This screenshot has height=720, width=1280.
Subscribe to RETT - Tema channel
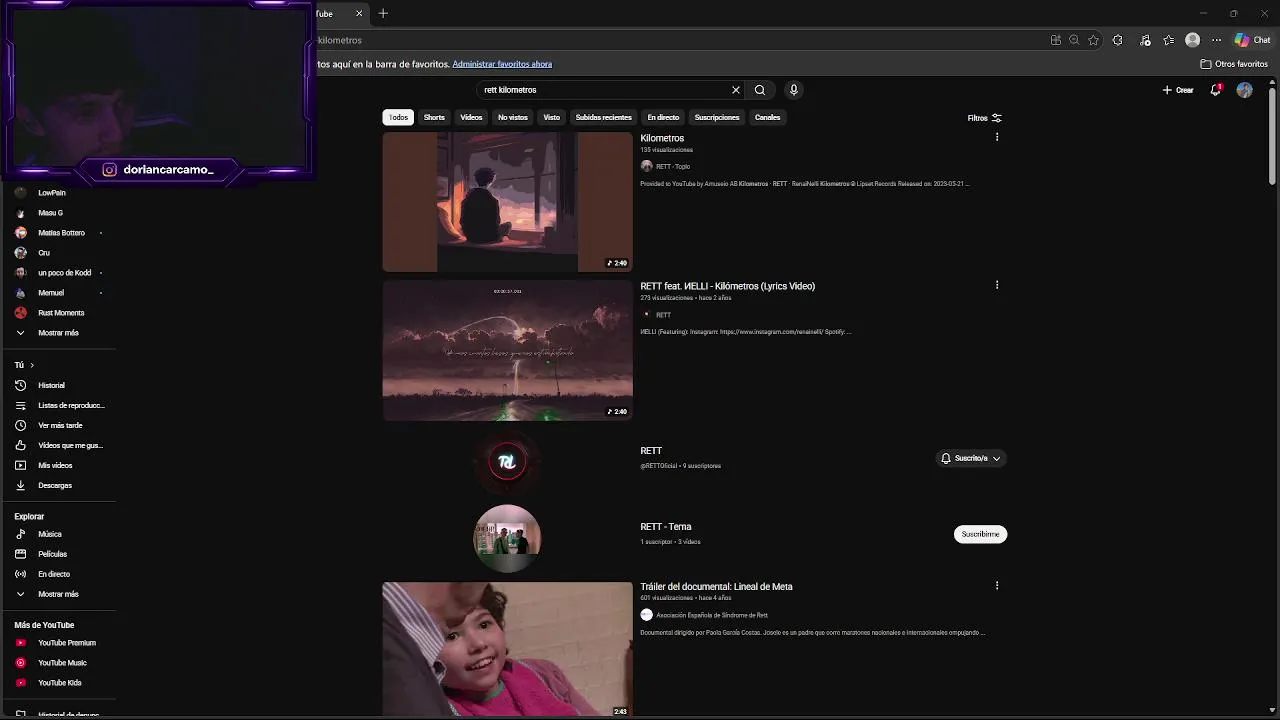click(x=980, y=534)
